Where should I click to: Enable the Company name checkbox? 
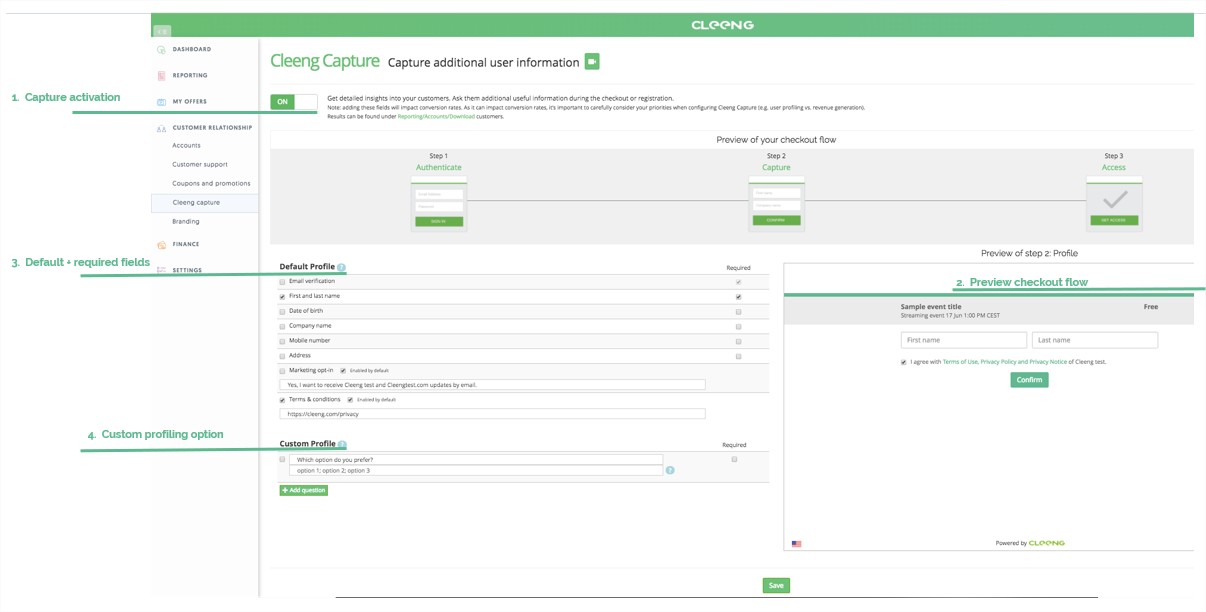point(282,326)
